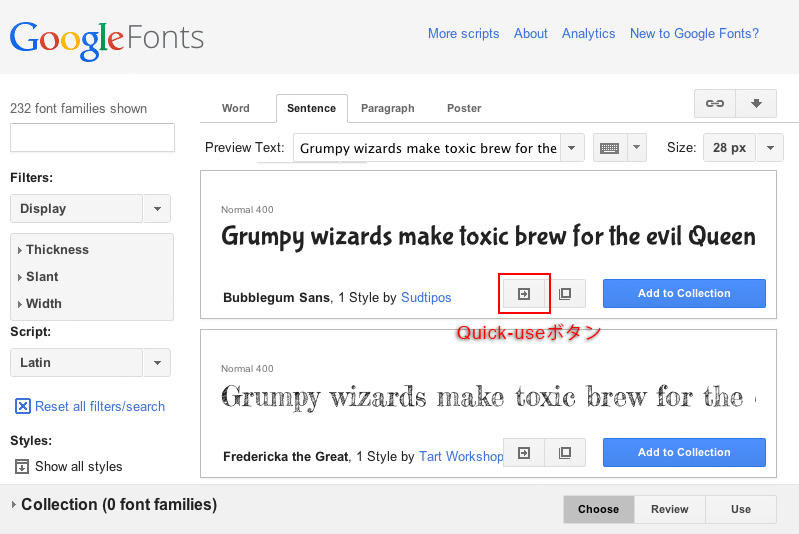Switch to the Paragraph tab
Image resolution: width=799 pixels, height=534 pixels.
(x=388, y=108)
